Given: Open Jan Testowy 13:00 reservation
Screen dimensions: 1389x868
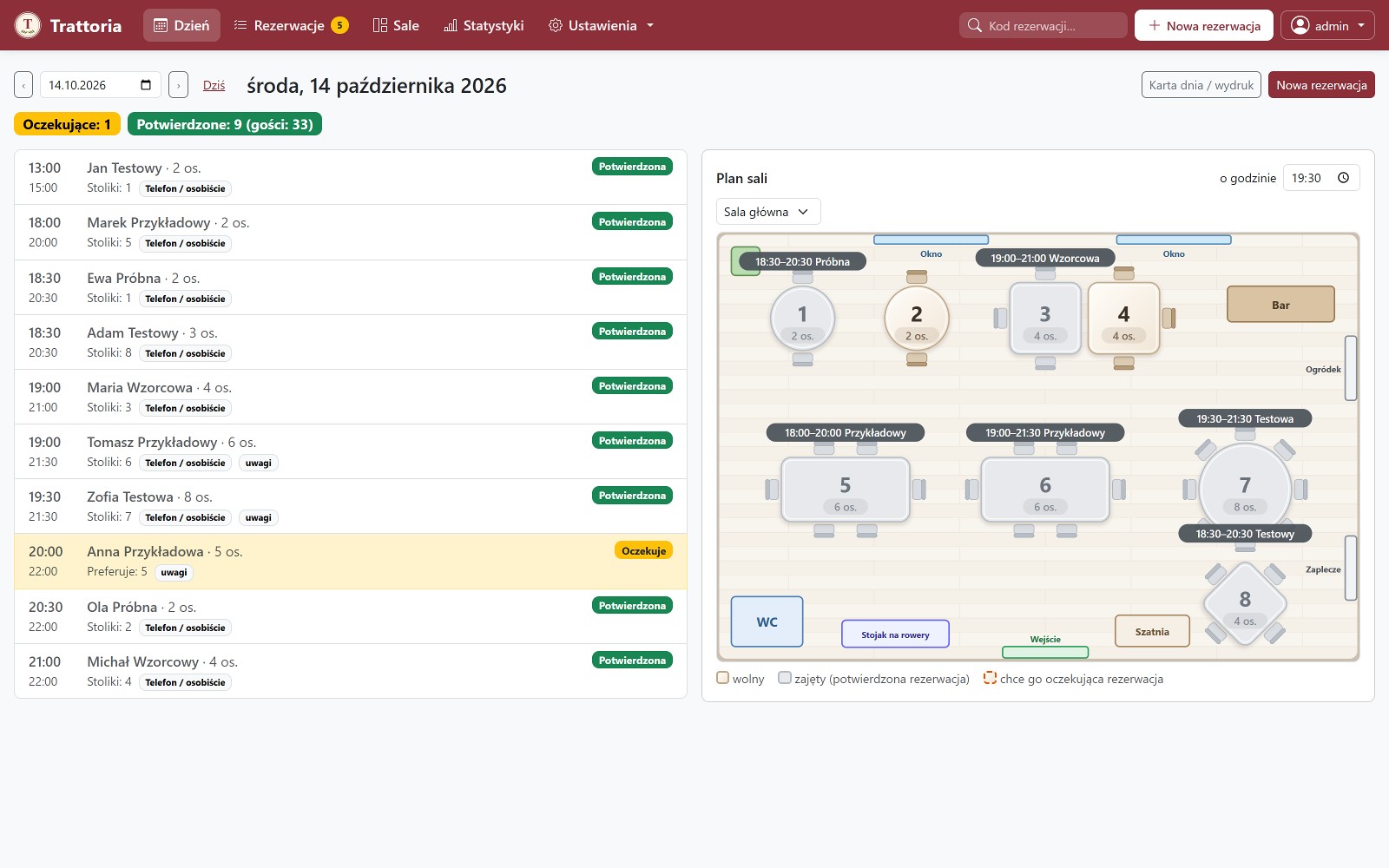Looking at the screenshot, I should 351,178.
